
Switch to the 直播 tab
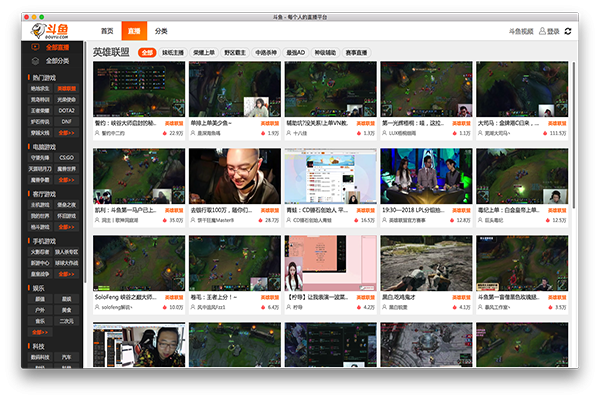tap(134, 31)
